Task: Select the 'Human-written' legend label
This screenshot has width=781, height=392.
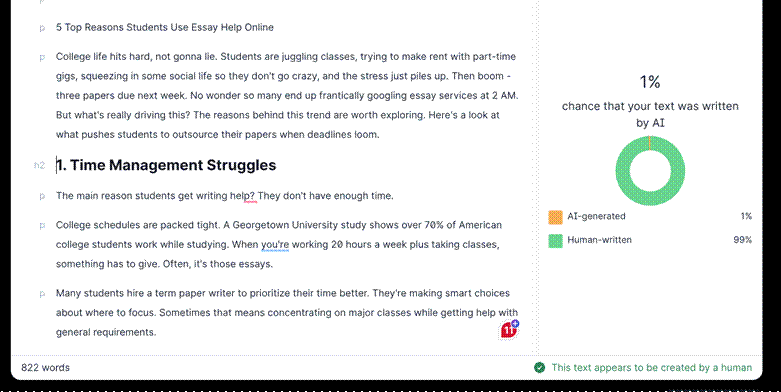Action: click(x=599, y=240)
